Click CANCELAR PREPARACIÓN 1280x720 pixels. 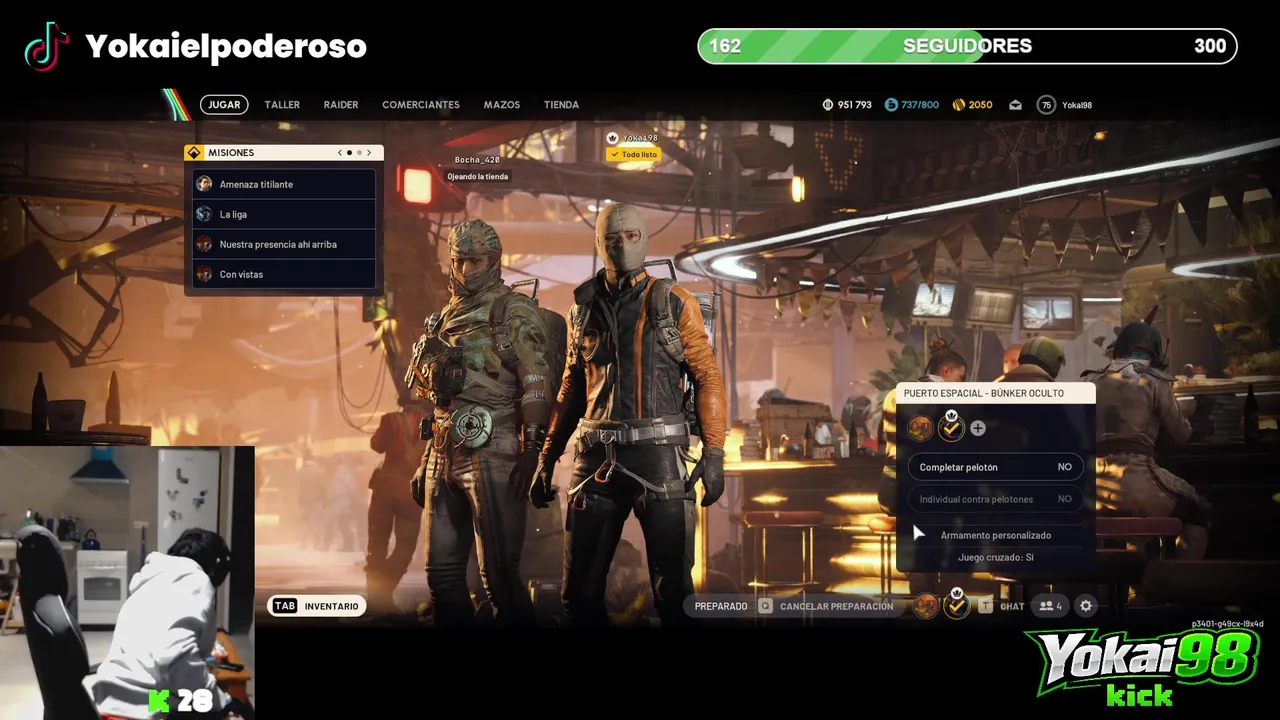coord(836,606)
